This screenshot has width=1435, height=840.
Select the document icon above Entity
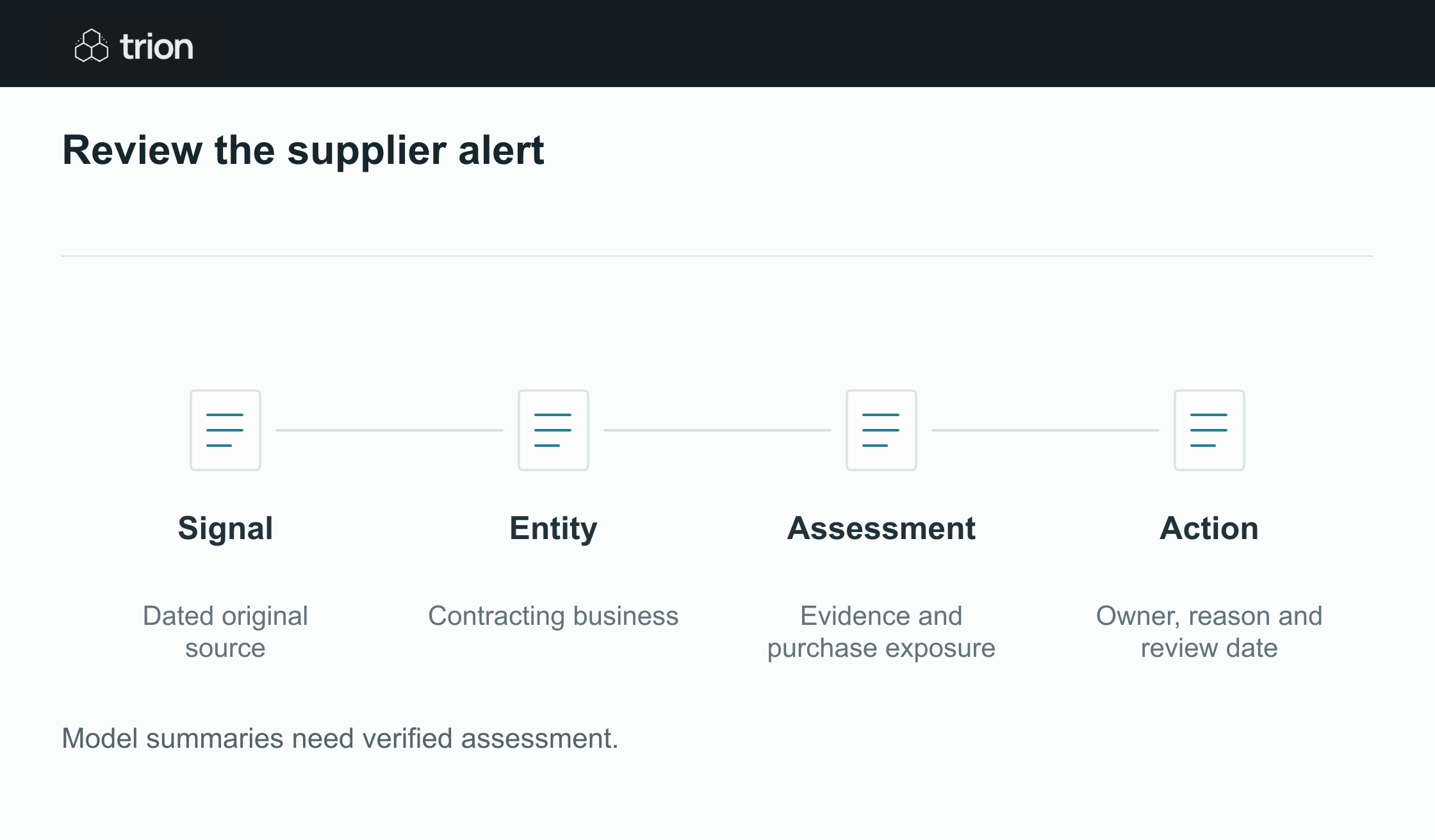point(553,430)
